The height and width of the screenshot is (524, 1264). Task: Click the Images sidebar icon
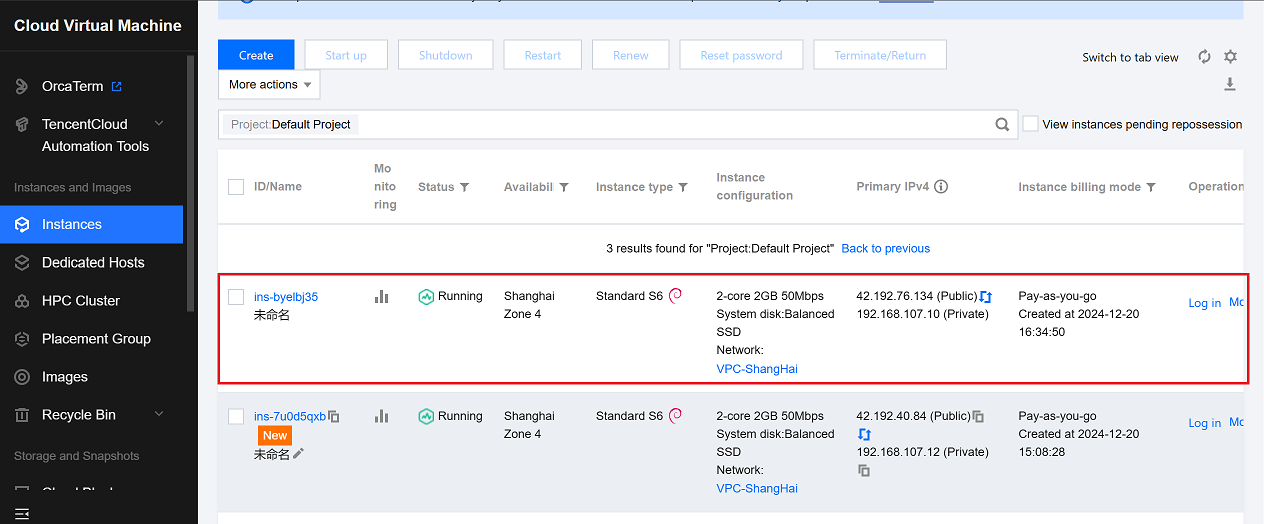pyautogui.click(x=22, y=377)
